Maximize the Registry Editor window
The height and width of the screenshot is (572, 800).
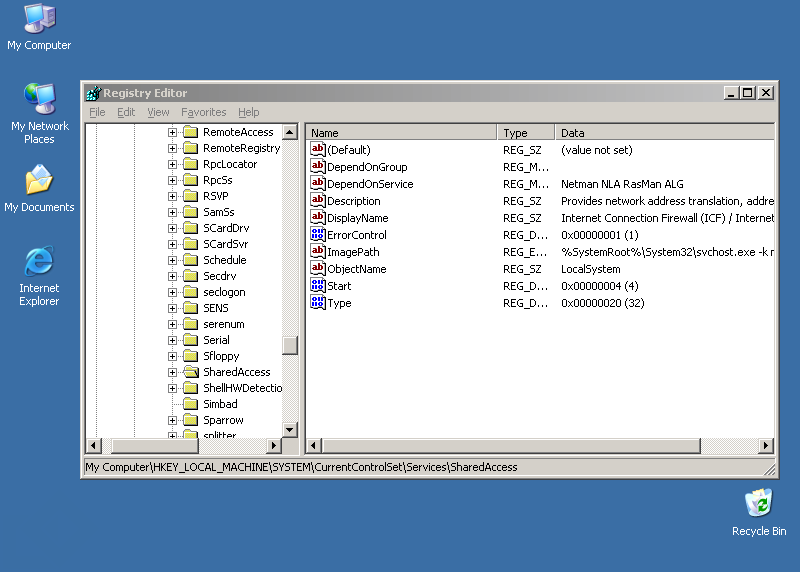748,93
